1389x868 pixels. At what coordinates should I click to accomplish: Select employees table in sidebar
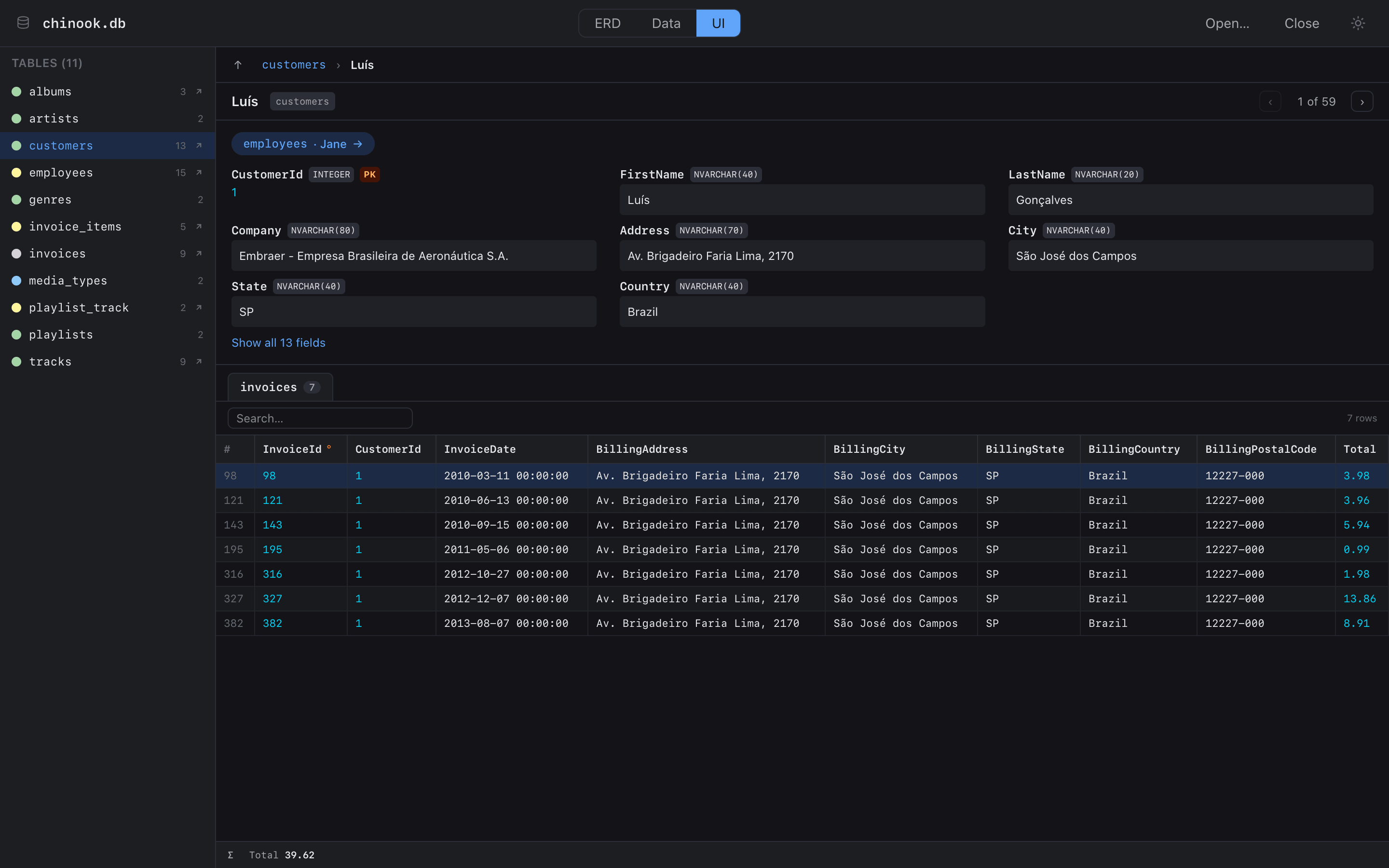108,172
